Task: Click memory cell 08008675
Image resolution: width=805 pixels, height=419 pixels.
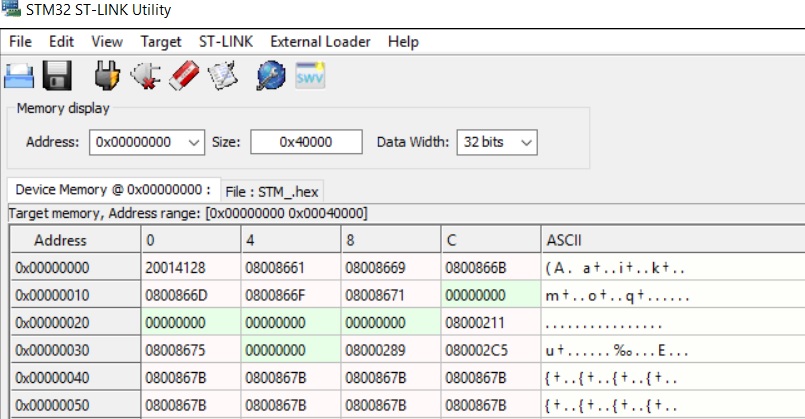Action: click(190, 350)
